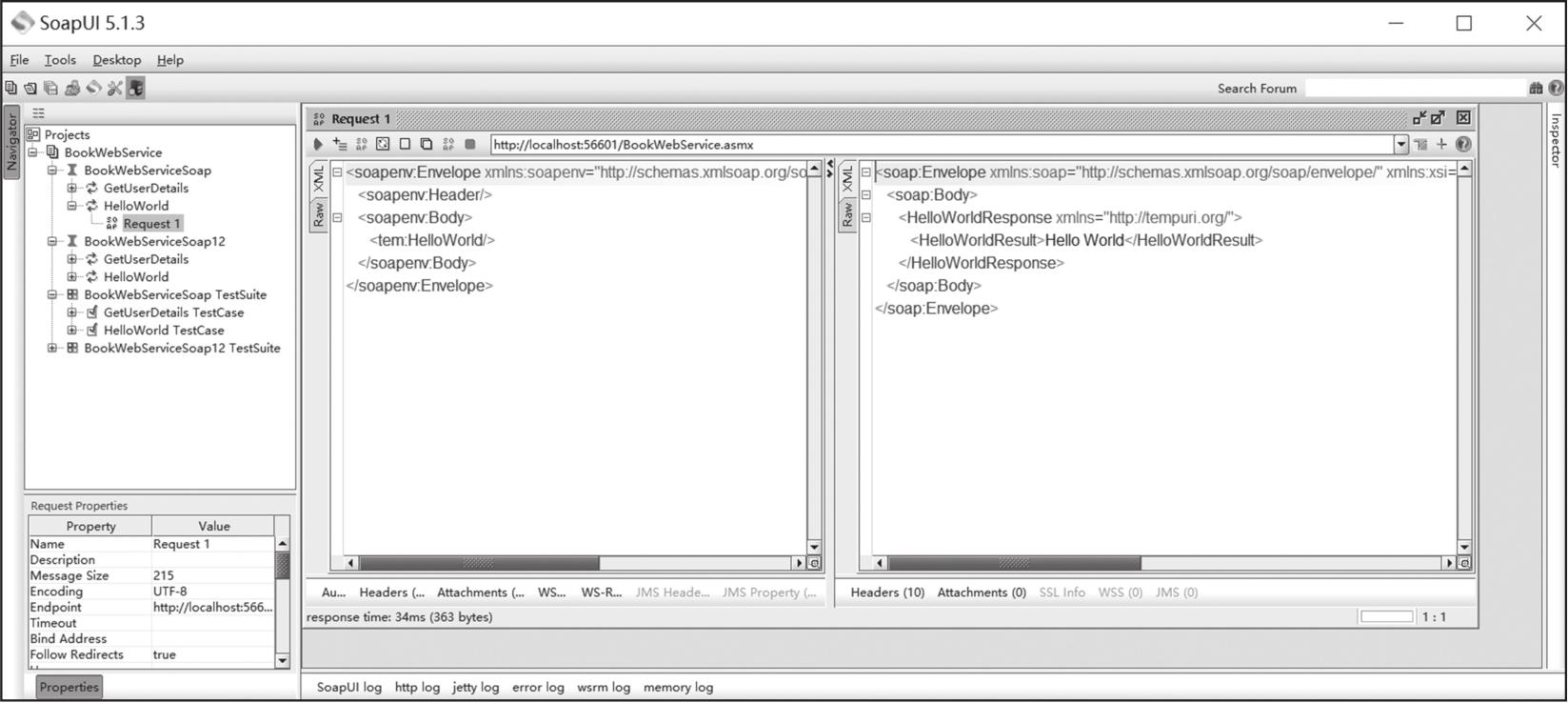Open the error log tab
The height and width of the screenshot is (703, 1568).
click(x=538, y=687)
